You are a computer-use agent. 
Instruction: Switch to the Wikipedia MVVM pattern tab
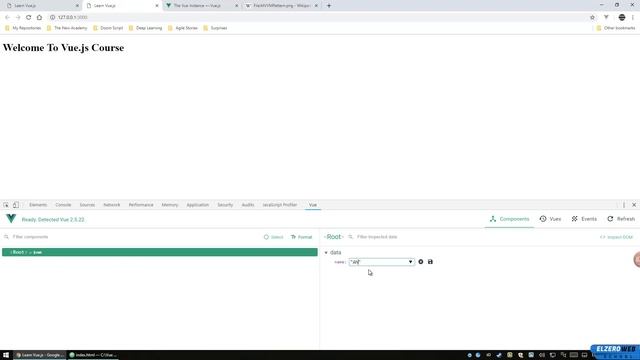tap(281, 6)
